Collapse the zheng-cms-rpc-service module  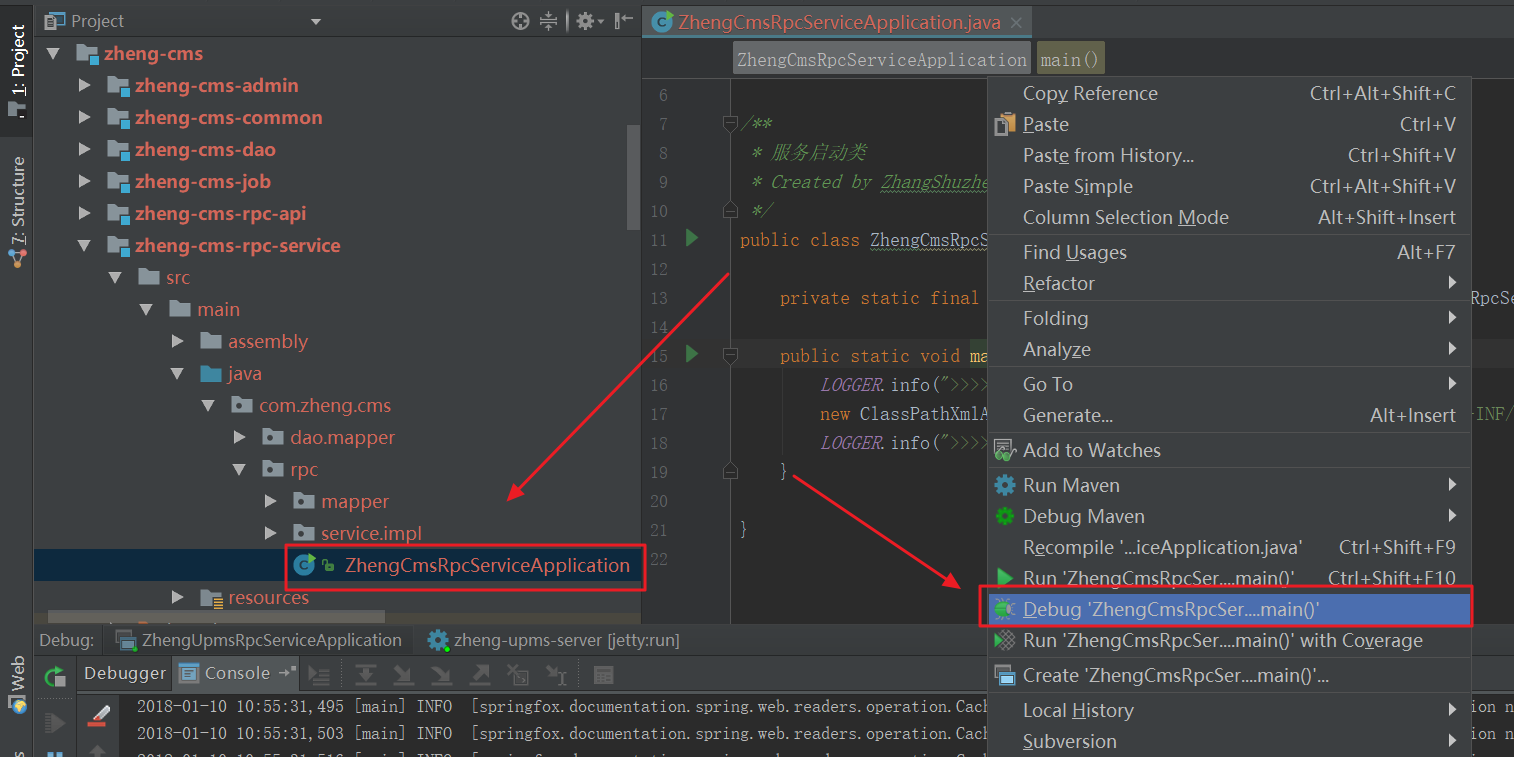click(85, 246)
